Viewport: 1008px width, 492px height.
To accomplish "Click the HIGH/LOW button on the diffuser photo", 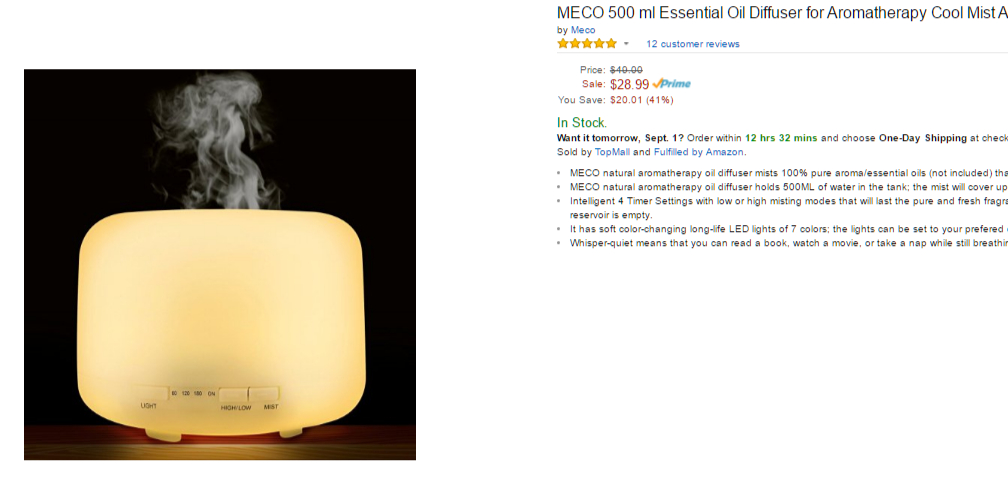I will (x=233, y=395).
